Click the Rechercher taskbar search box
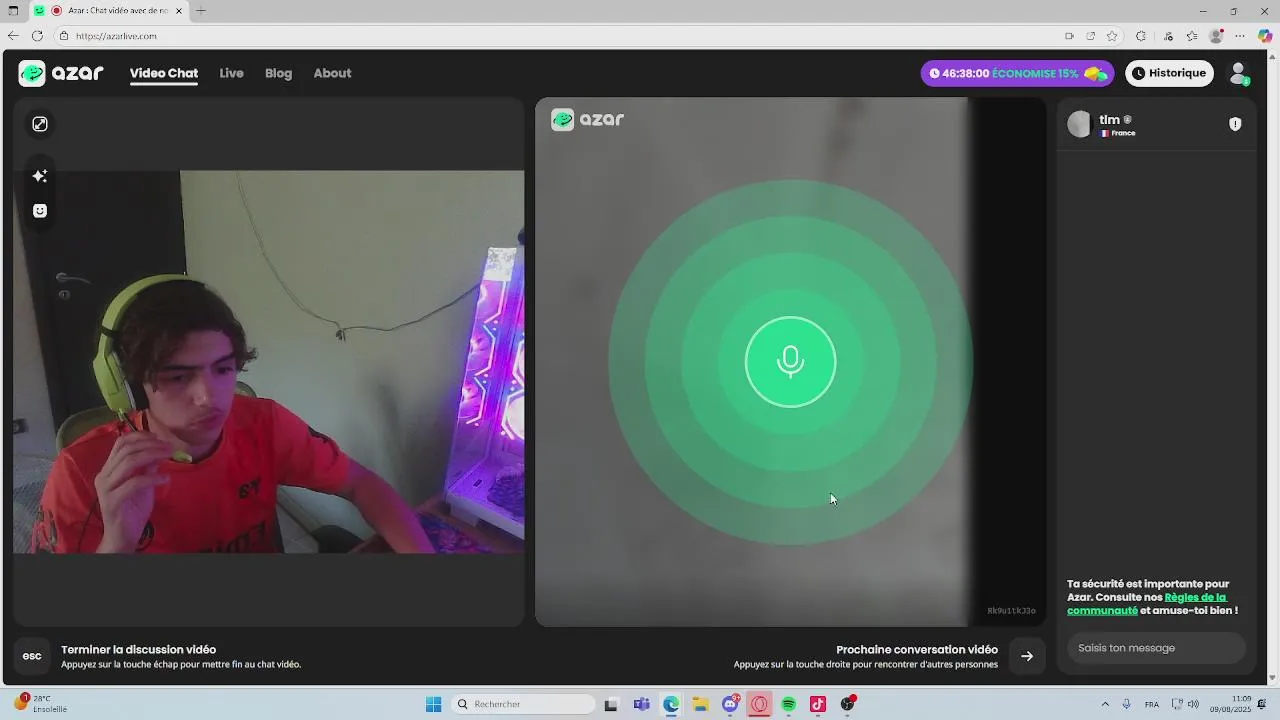Image resolution: width=1280 pixels, height=720 pixels. 522,704
